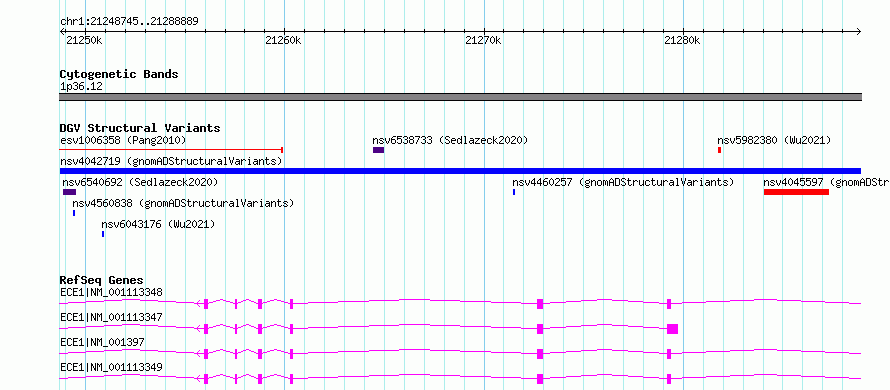Select the small blue nsv4460257 marker
890x390 pixels.
pos(514,192)
